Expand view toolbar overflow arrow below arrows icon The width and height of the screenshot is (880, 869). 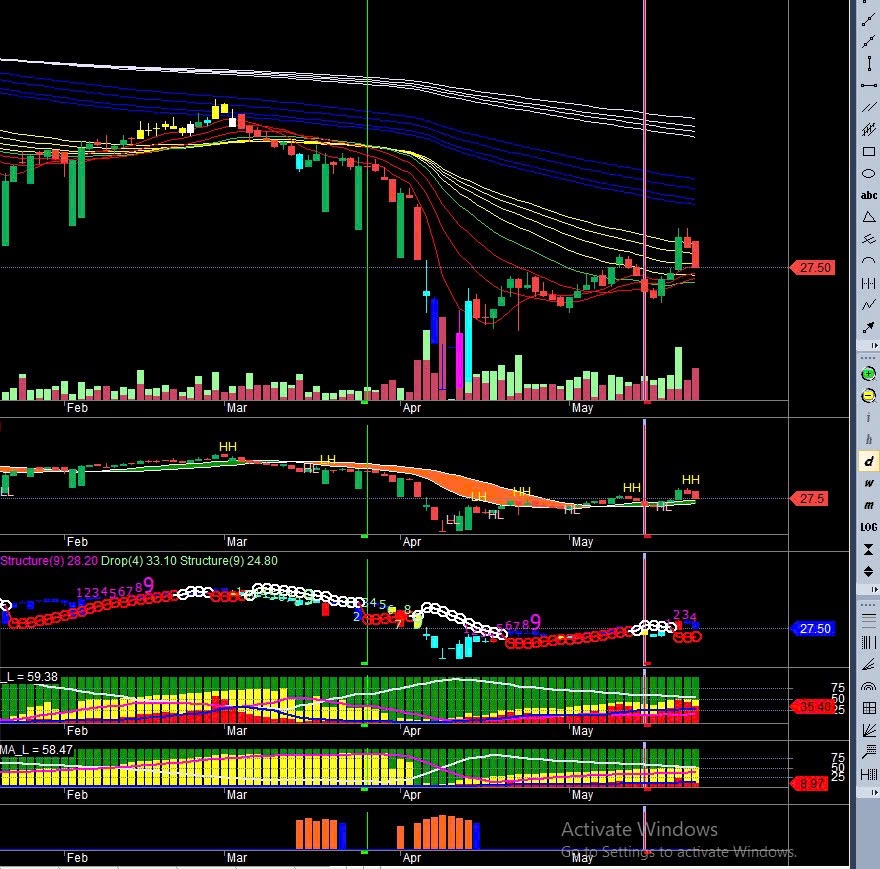[874, 589]
